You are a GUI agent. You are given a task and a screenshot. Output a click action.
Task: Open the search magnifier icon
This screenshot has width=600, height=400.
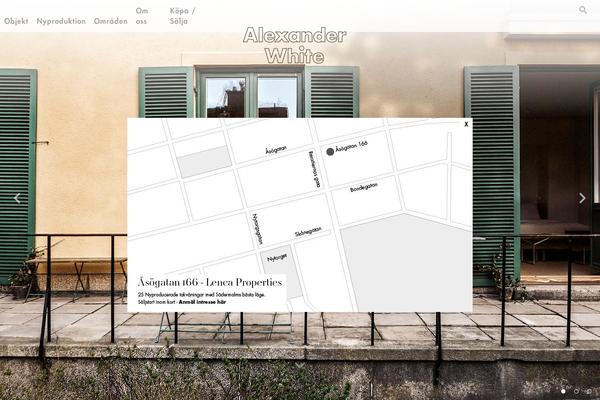pos(582,10)
